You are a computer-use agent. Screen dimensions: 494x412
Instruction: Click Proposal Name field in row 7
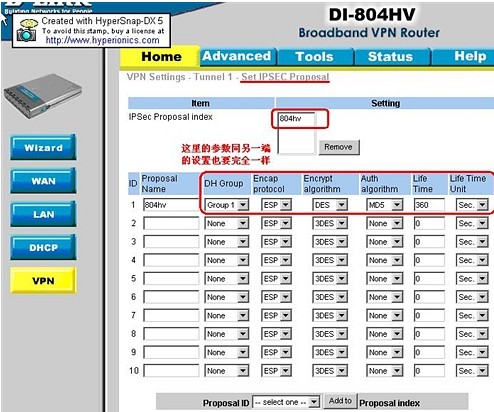click(171, 315)
